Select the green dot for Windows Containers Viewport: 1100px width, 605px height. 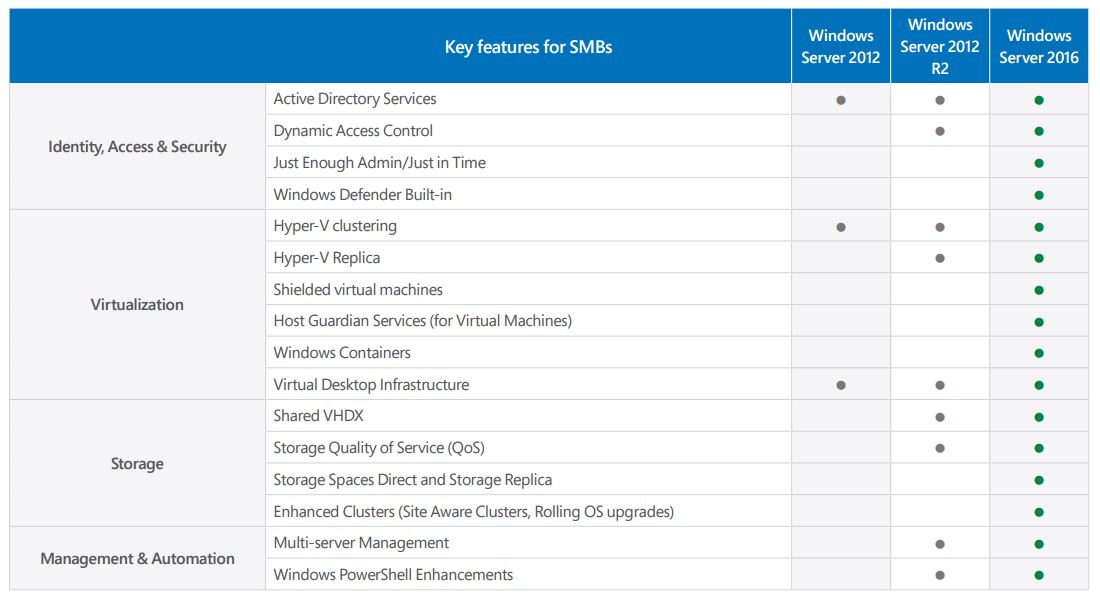pyautogui.click(x=1039, y=353)
